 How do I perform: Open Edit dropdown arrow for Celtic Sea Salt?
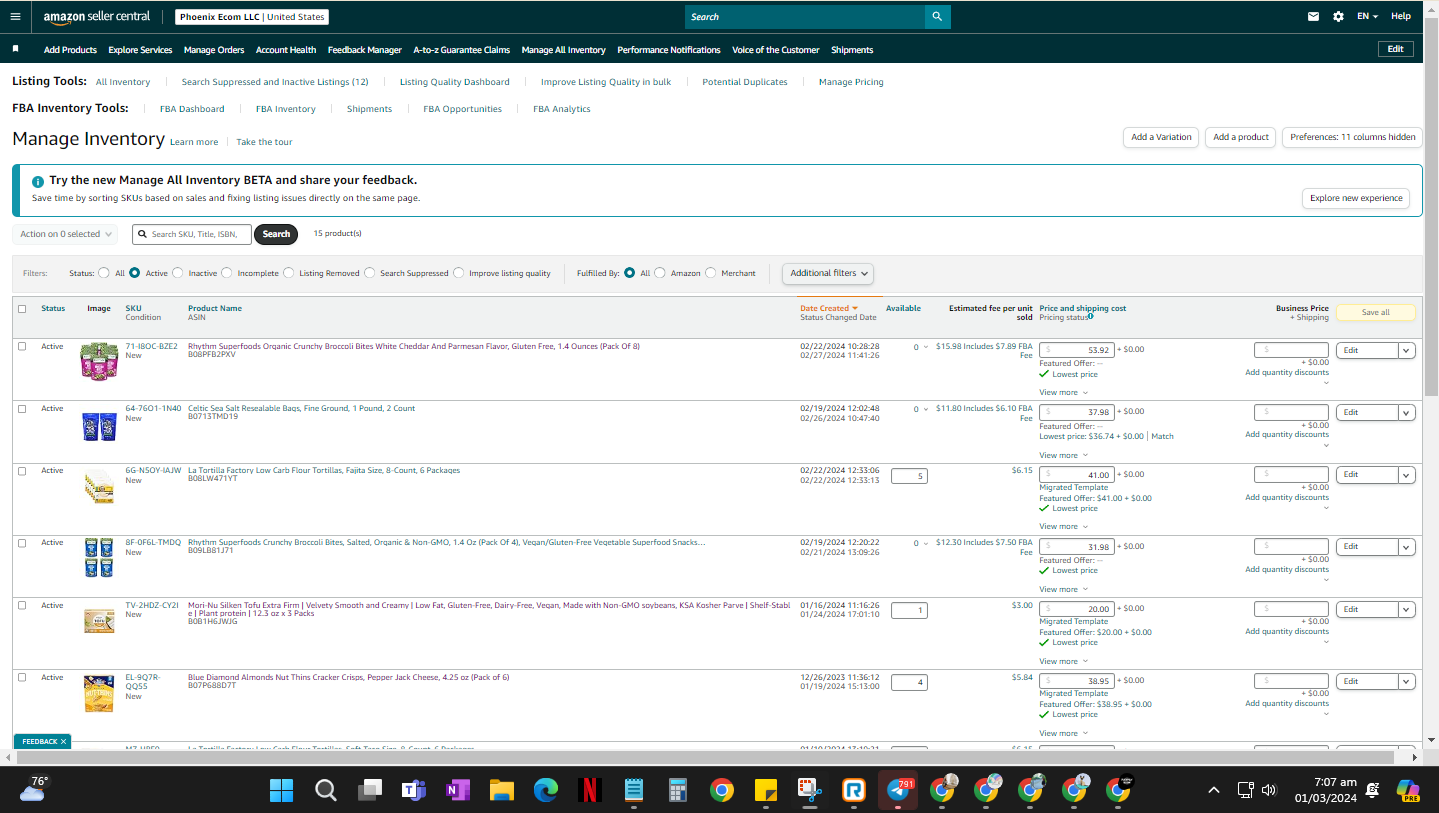coord(1407,412)
